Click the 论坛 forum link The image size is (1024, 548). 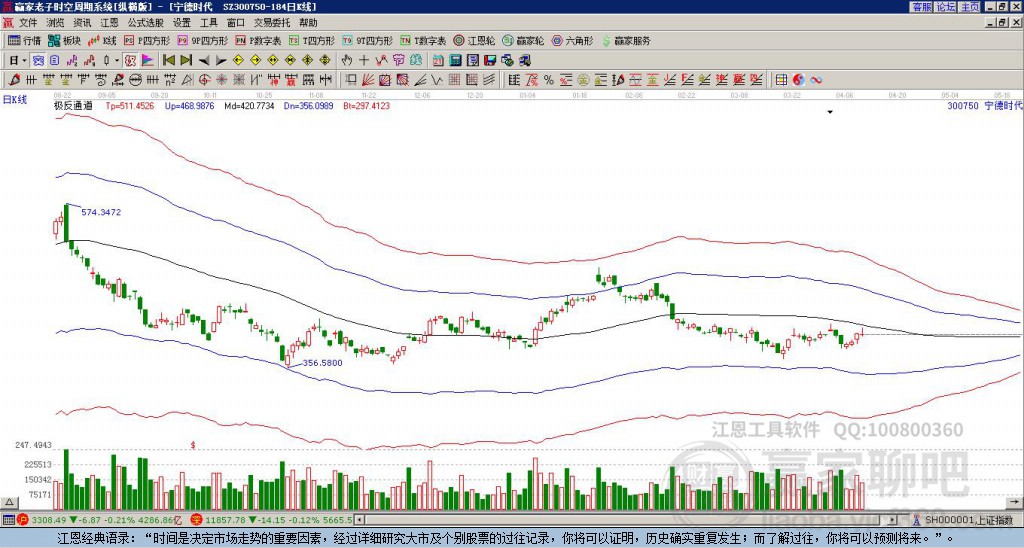946,7
